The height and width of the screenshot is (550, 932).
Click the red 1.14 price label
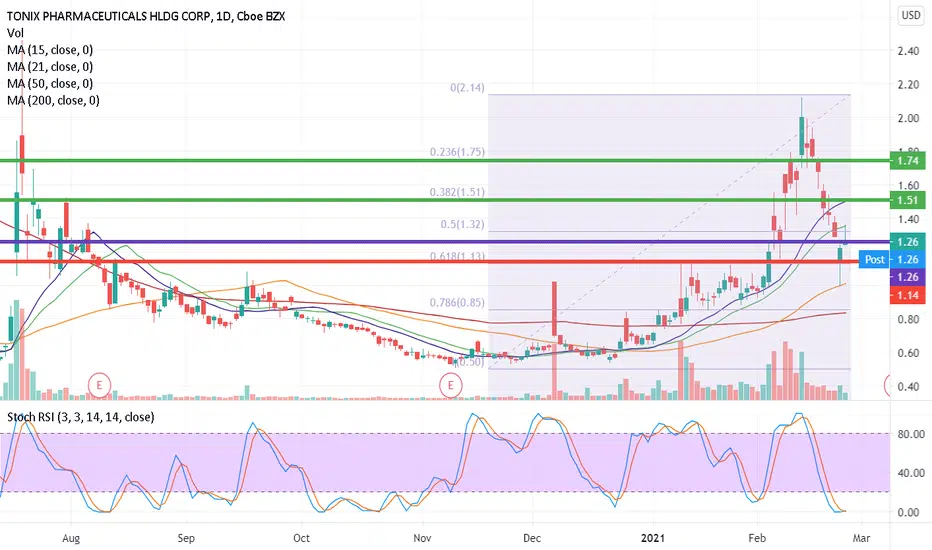coord(907,295)
